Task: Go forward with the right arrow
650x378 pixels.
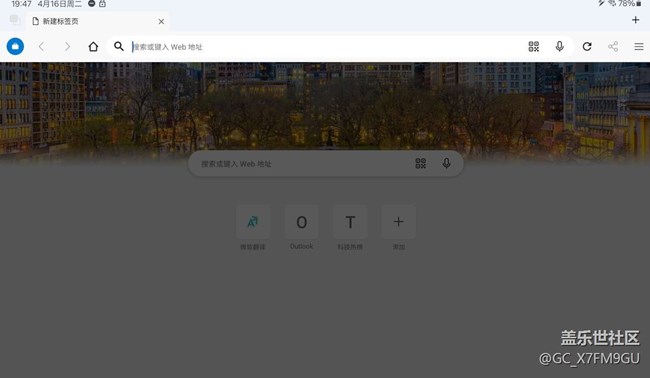Action: [67, 46]
